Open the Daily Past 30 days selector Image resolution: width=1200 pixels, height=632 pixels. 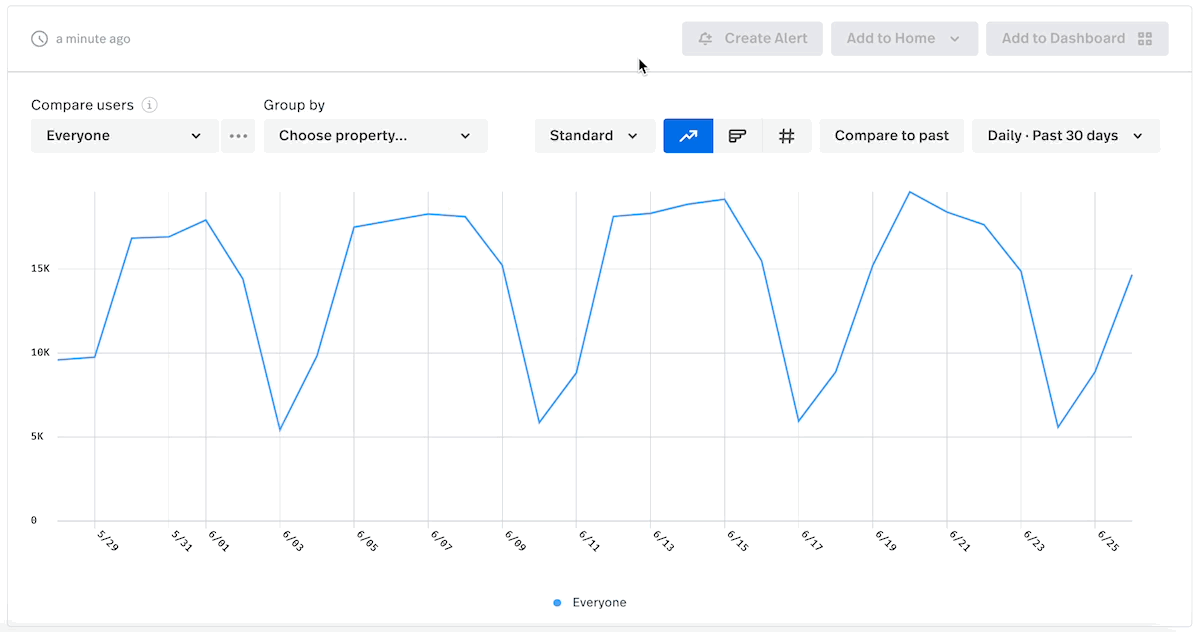[x=1066, y=136]
